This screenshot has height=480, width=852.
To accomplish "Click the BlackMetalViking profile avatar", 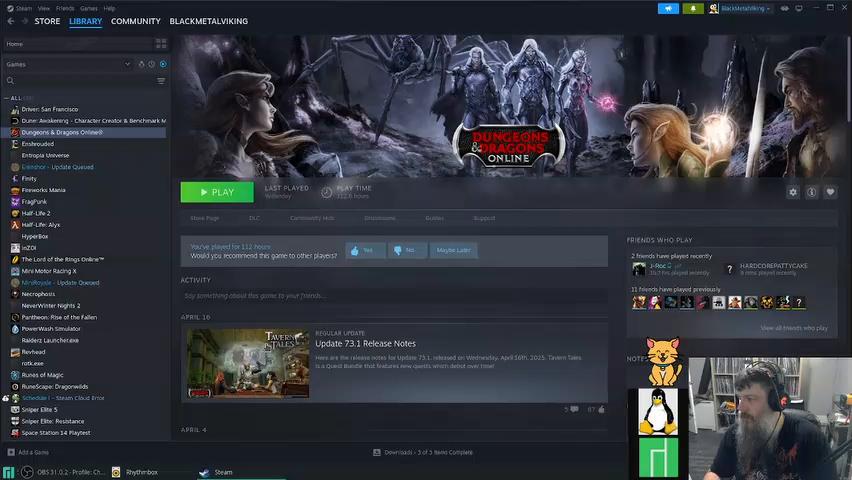I will (x=713, y=9).
